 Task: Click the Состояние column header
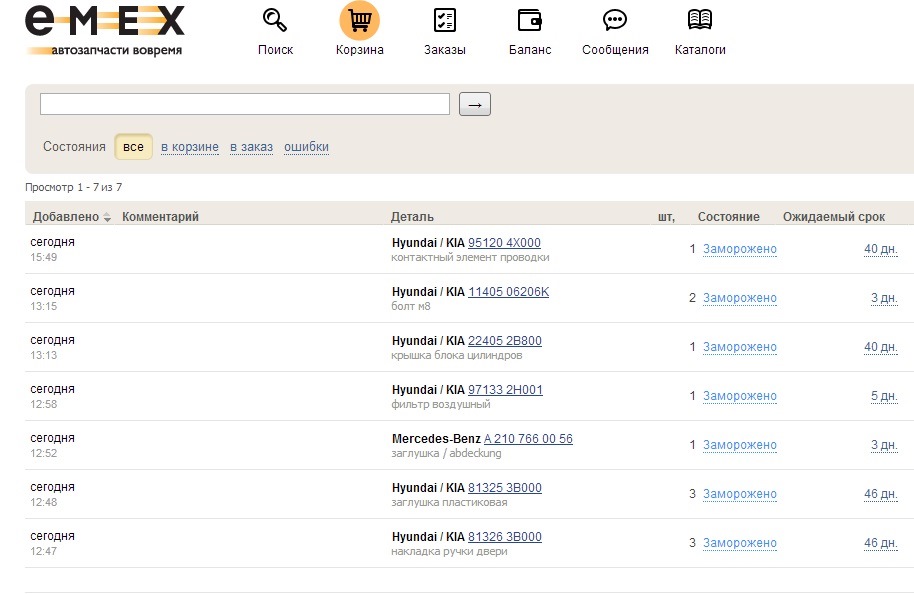729,217
